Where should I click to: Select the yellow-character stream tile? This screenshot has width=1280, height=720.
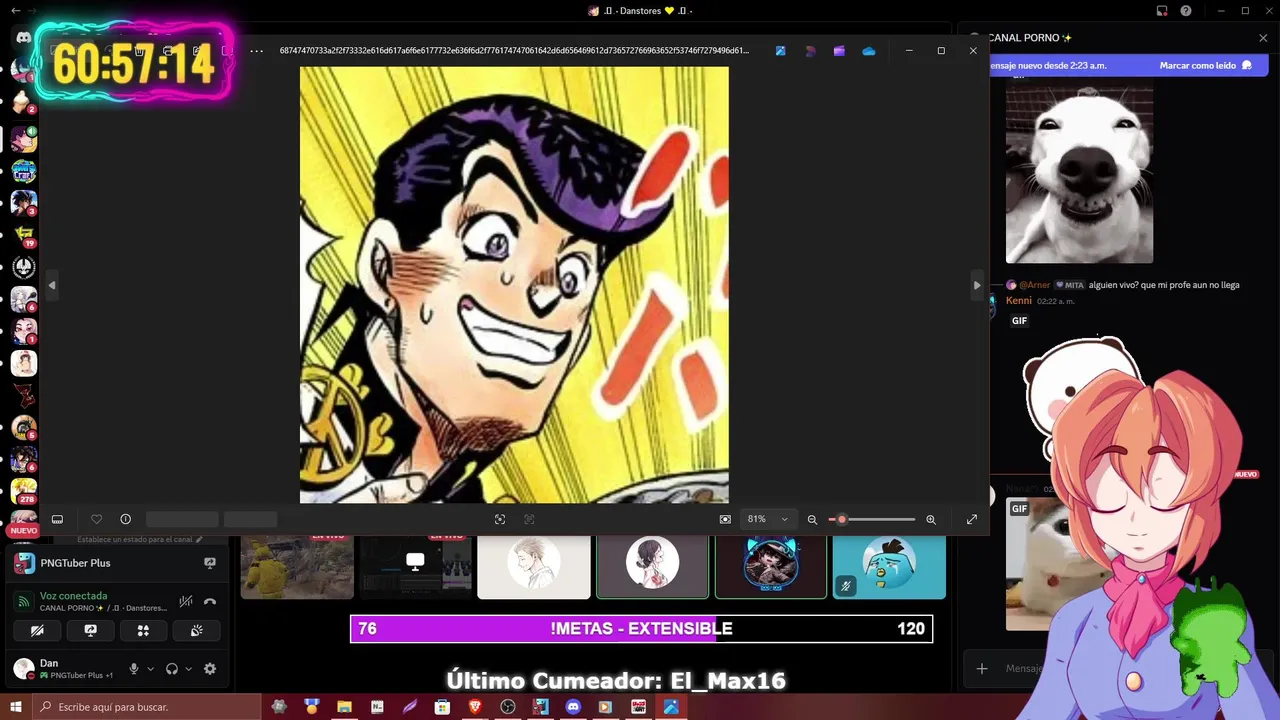pos(297,566)
